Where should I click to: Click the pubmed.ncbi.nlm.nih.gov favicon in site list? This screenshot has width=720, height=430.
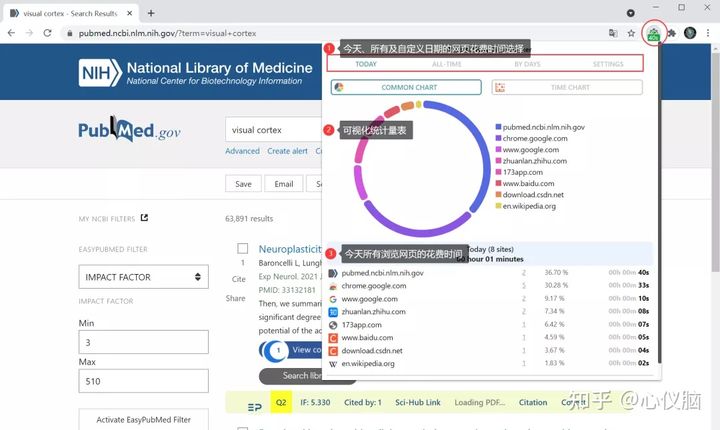[x=333, y=273]
